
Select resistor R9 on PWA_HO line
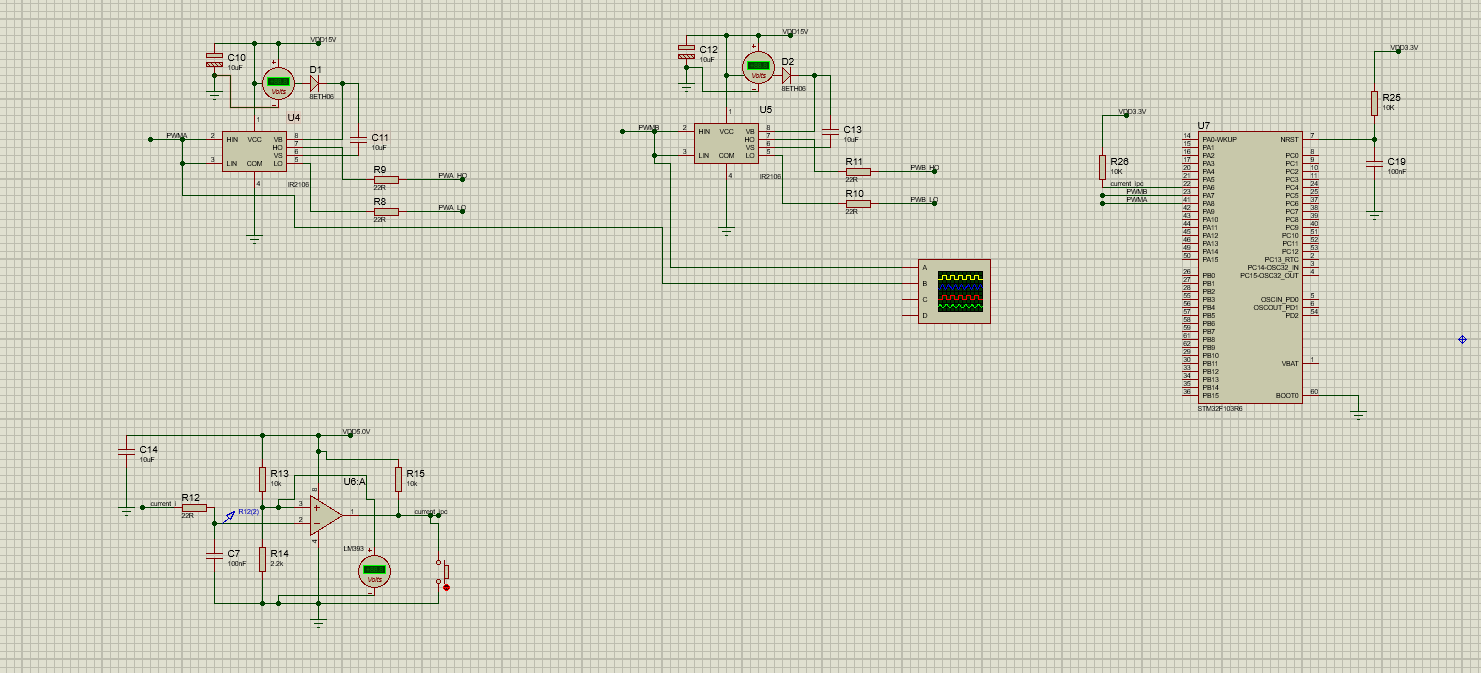386,180
